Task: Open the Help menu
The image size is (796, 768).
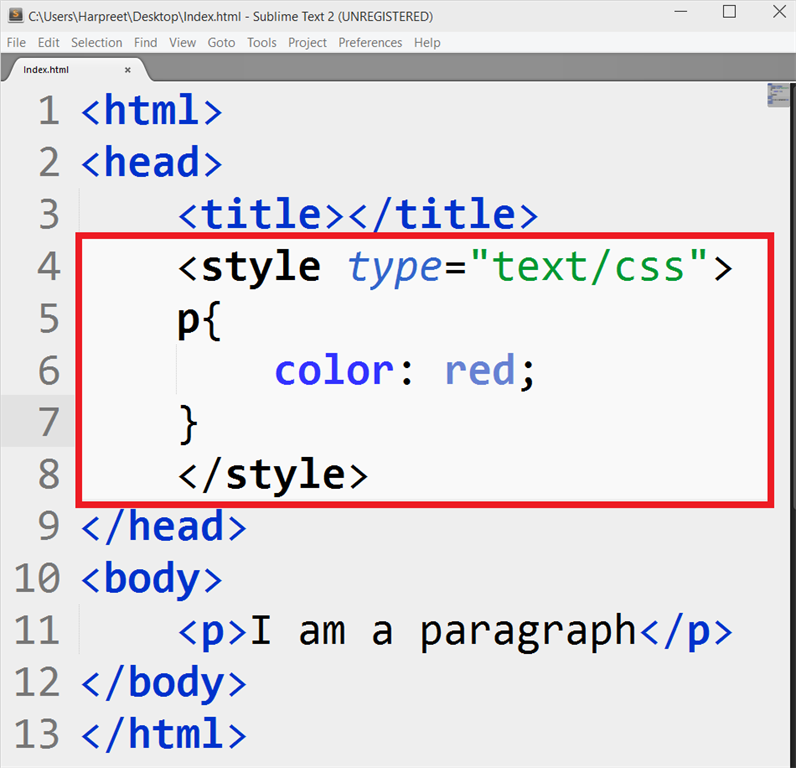Action: (x=427, y=43)
